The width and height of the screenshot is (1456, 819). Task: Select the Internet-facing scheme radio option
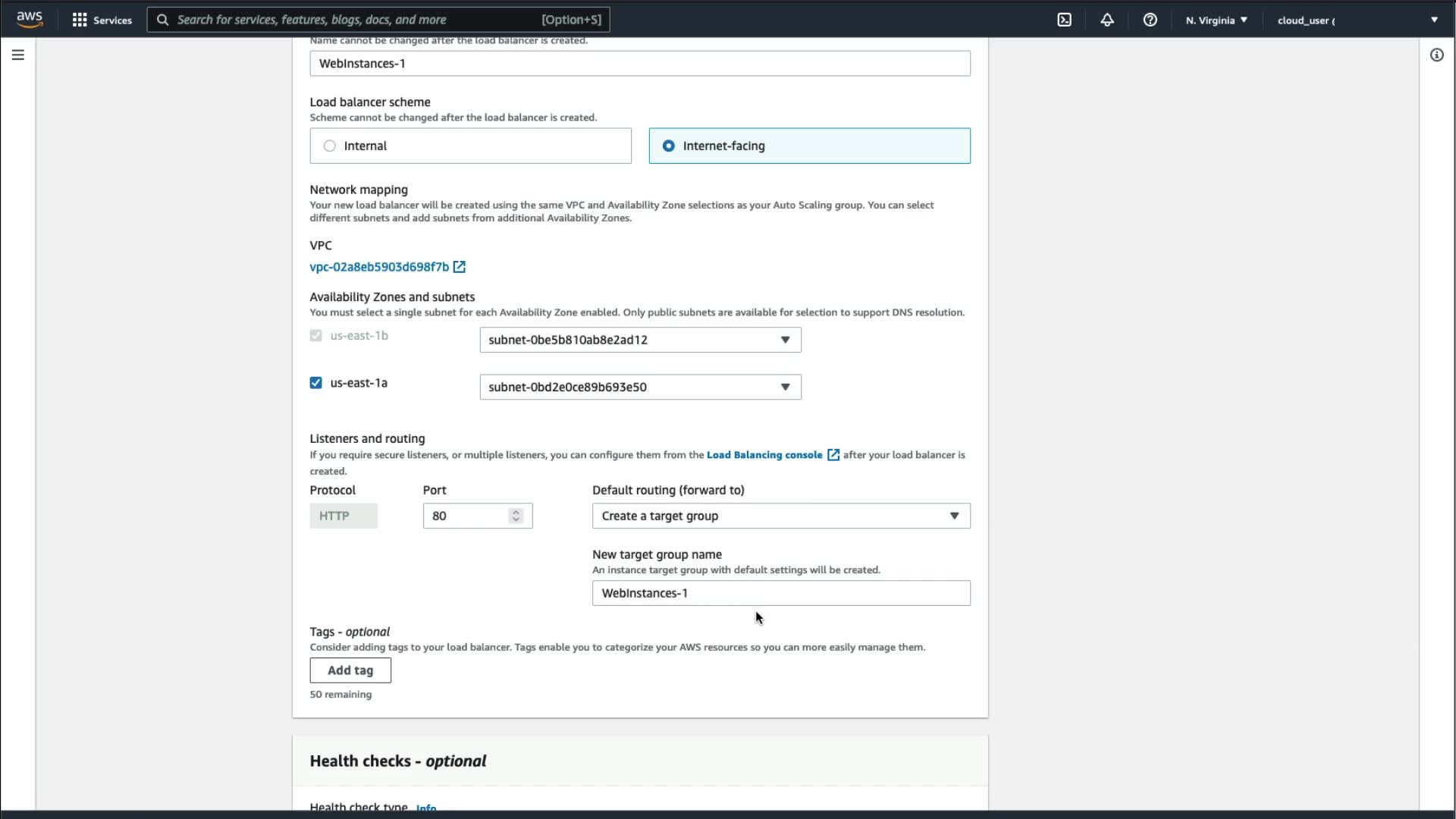[x=669, y=146]
